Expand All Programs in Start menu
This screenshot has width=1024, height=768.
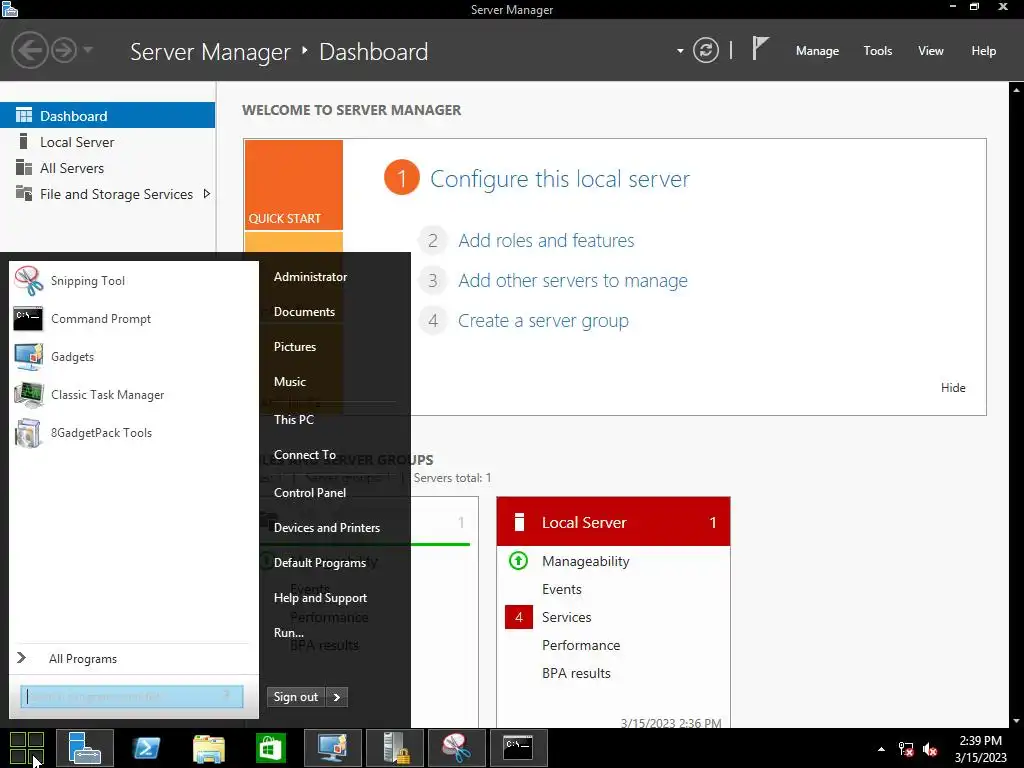(x=134, y=658)
